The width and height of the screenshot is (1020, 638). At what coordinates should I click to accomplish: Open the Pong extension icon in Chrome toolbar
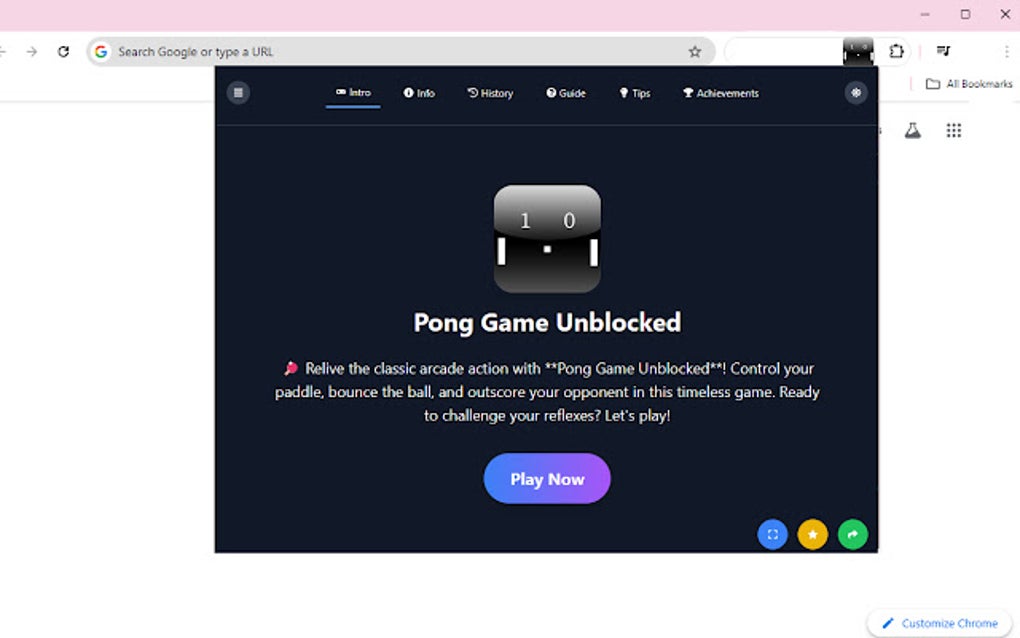[x=858, y=51]
